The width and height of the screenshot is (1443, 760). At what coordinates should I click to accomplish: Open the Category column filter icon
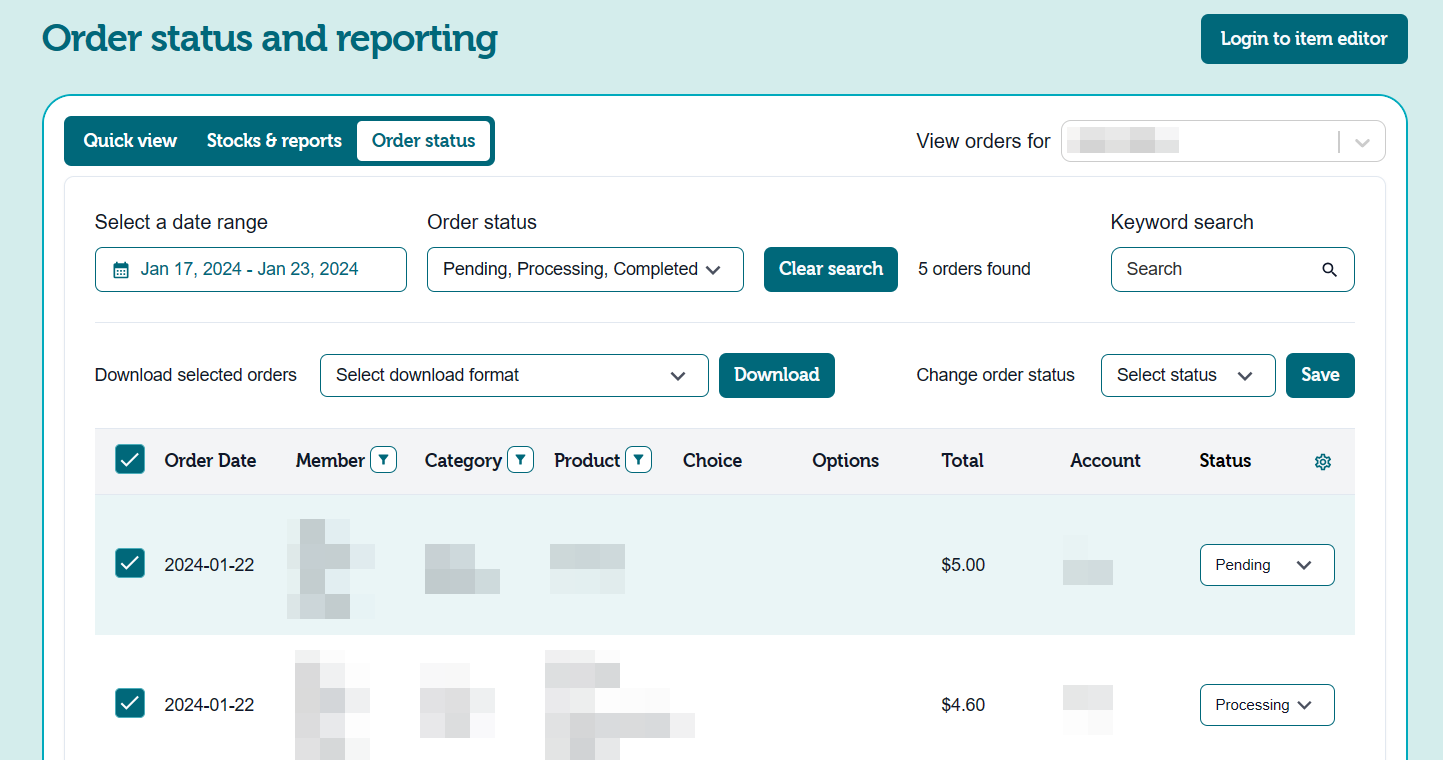click(520, 460)
